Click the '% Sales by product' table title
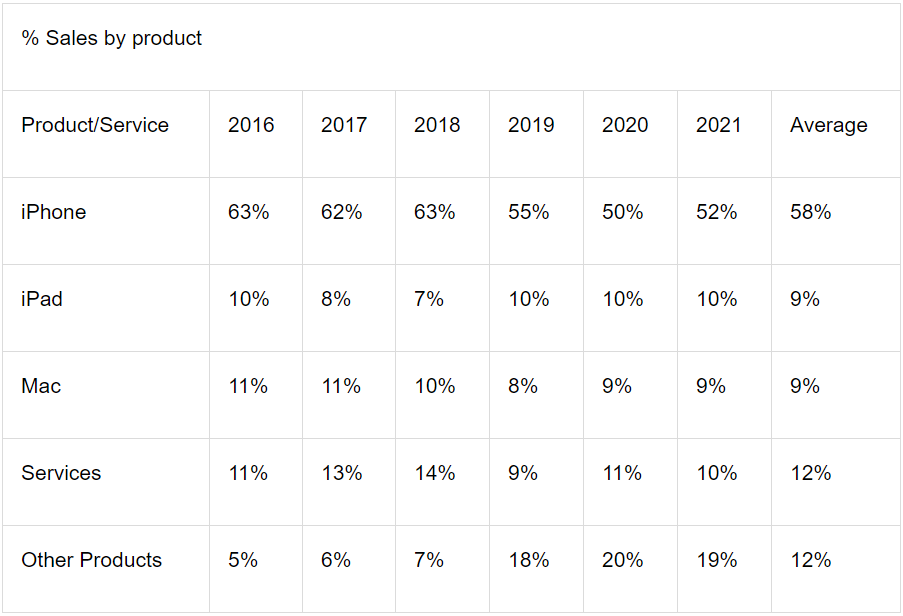 (x=112, y=39)
